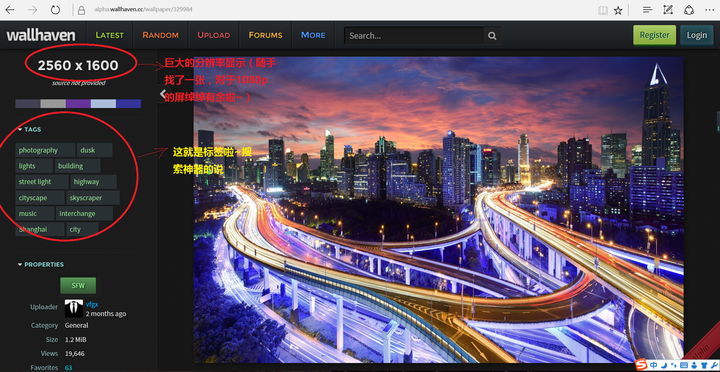
Task: Click the Favorites count 63 link
Action: 68,367
